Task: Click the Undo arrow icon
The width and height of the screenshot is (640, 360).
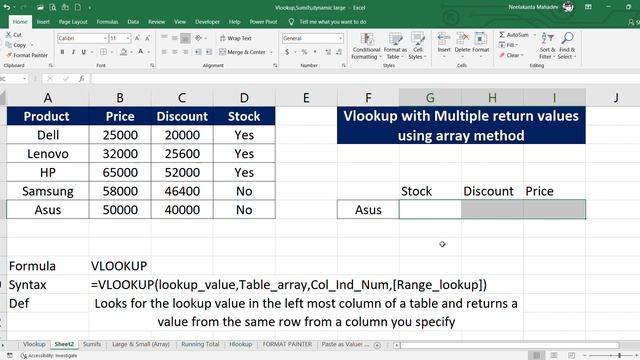Action: 7,7
